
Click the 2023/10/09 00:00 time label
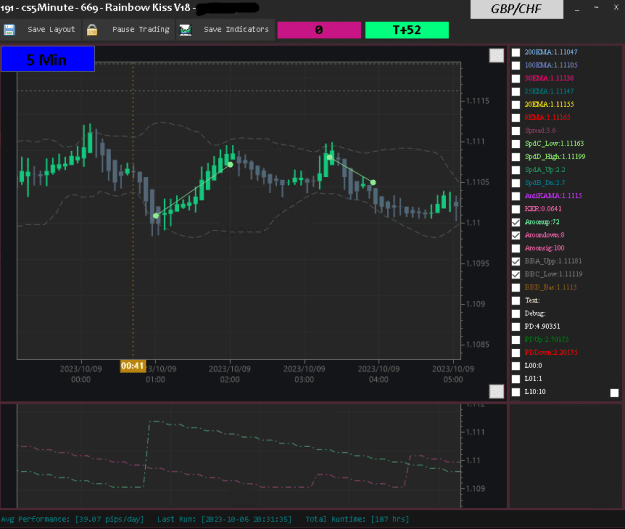(81, 374)
